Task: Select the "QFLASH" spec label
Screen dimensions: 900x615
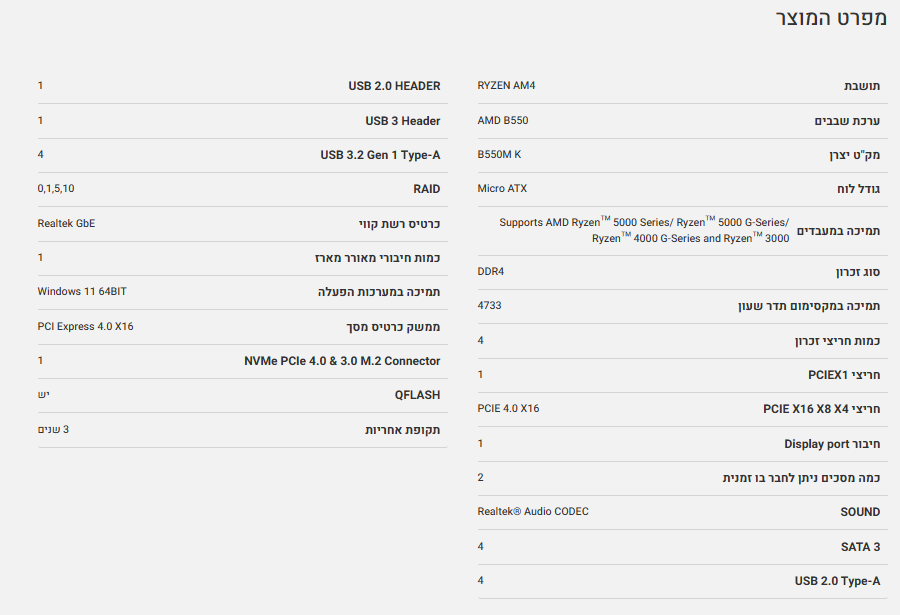Action: (x=417, y=395)
